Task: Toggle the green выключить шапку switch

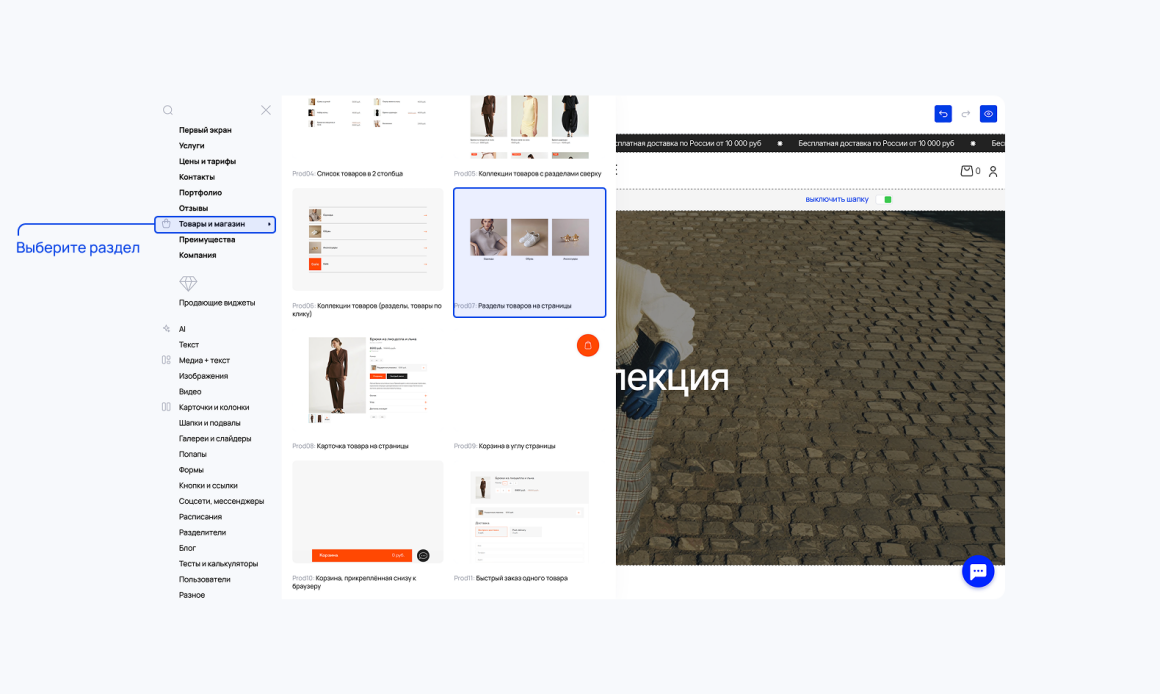Action: [884, 199]
